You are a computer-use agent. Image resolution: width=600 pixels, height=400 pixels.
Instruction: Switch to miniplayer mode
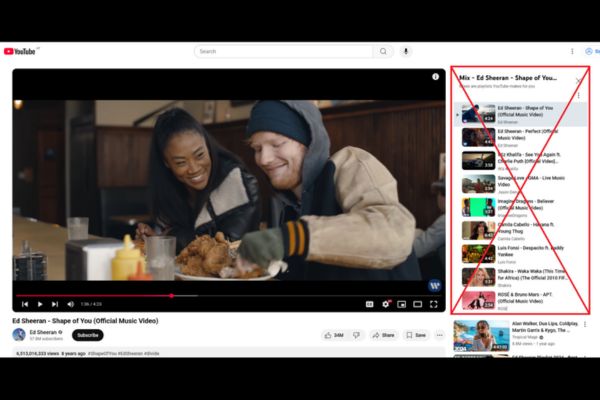[x=401, y=304]
